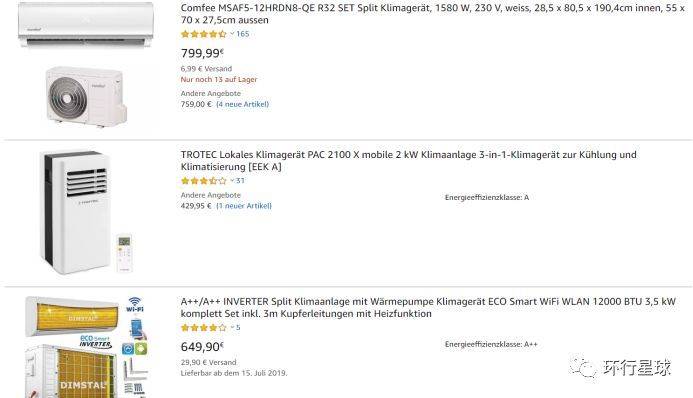Select the 799,99€ price

(x=202, y=53)
